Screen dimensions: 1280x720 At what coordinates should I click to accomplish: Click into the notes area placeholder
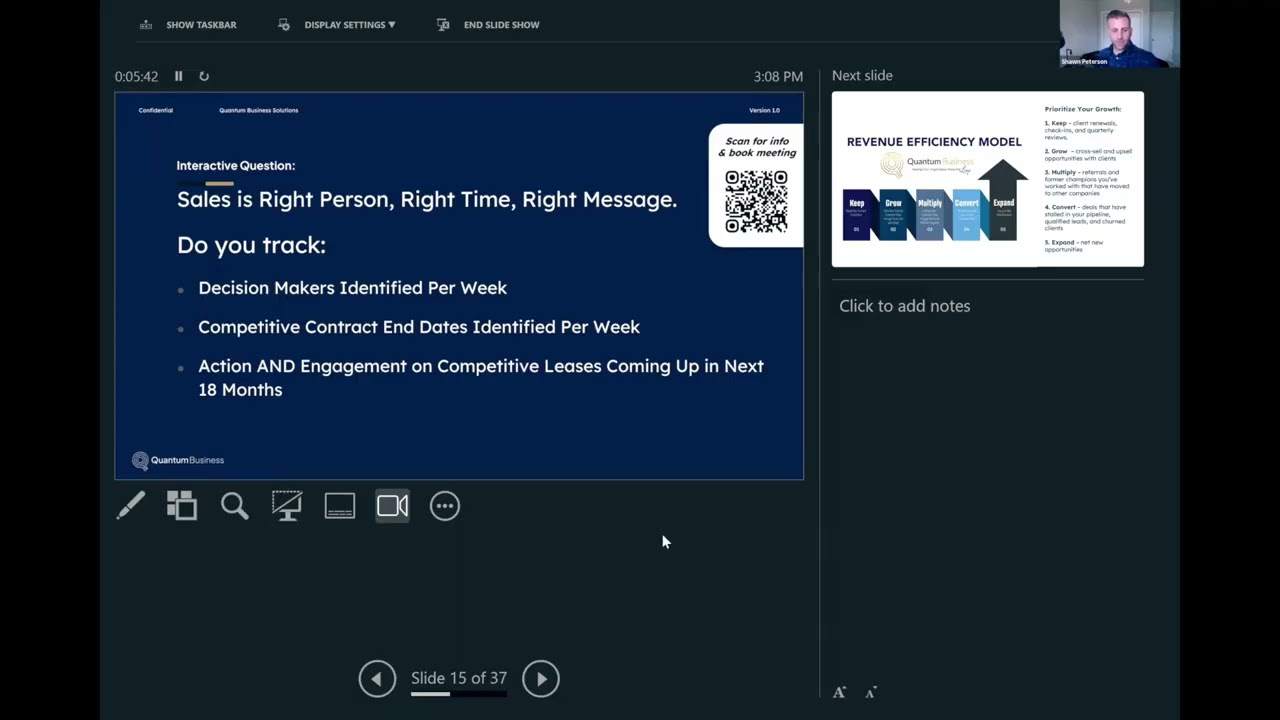pyautogui.click(x=905, y=306)
